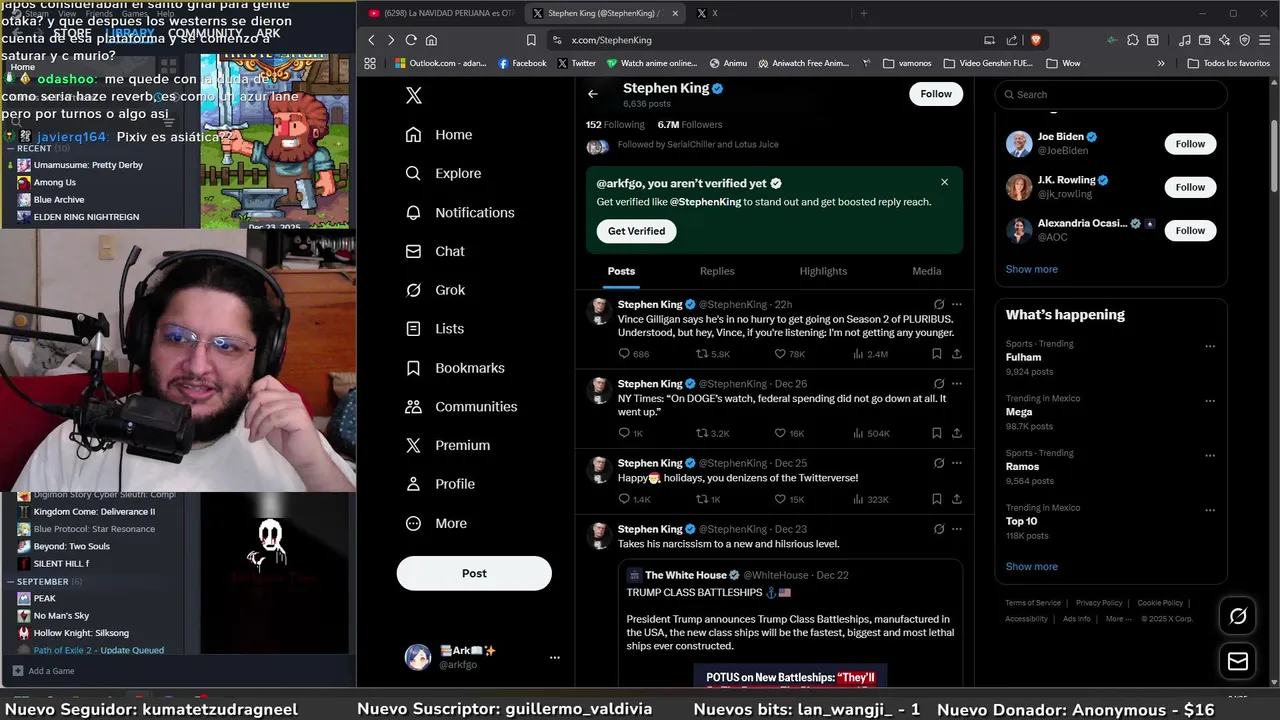Open more options on the Dec 26 post
1280x720 pixels.
click(957, 383)
